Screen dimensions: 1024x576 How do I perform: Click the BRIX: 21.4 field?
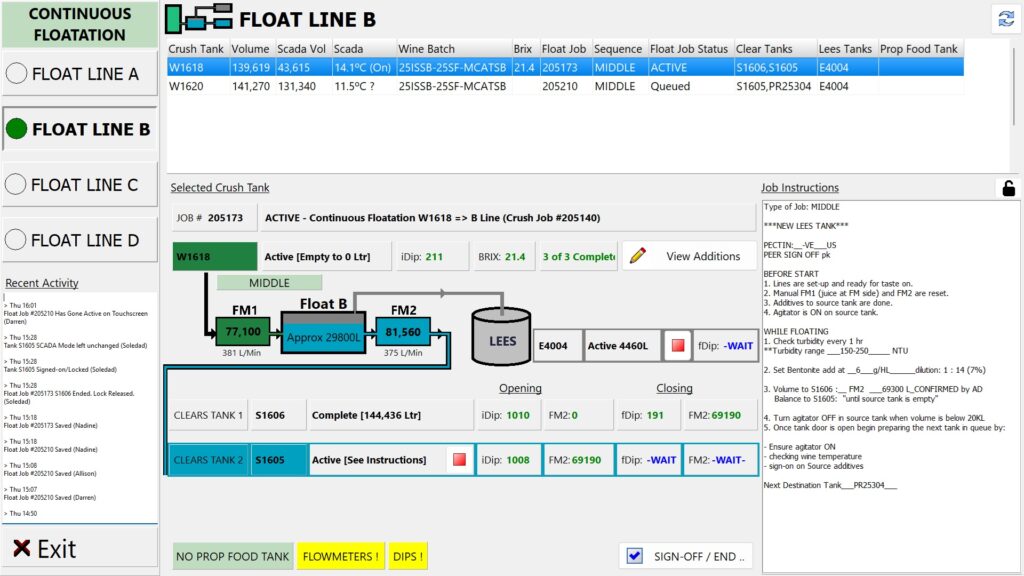click(502, 257)
